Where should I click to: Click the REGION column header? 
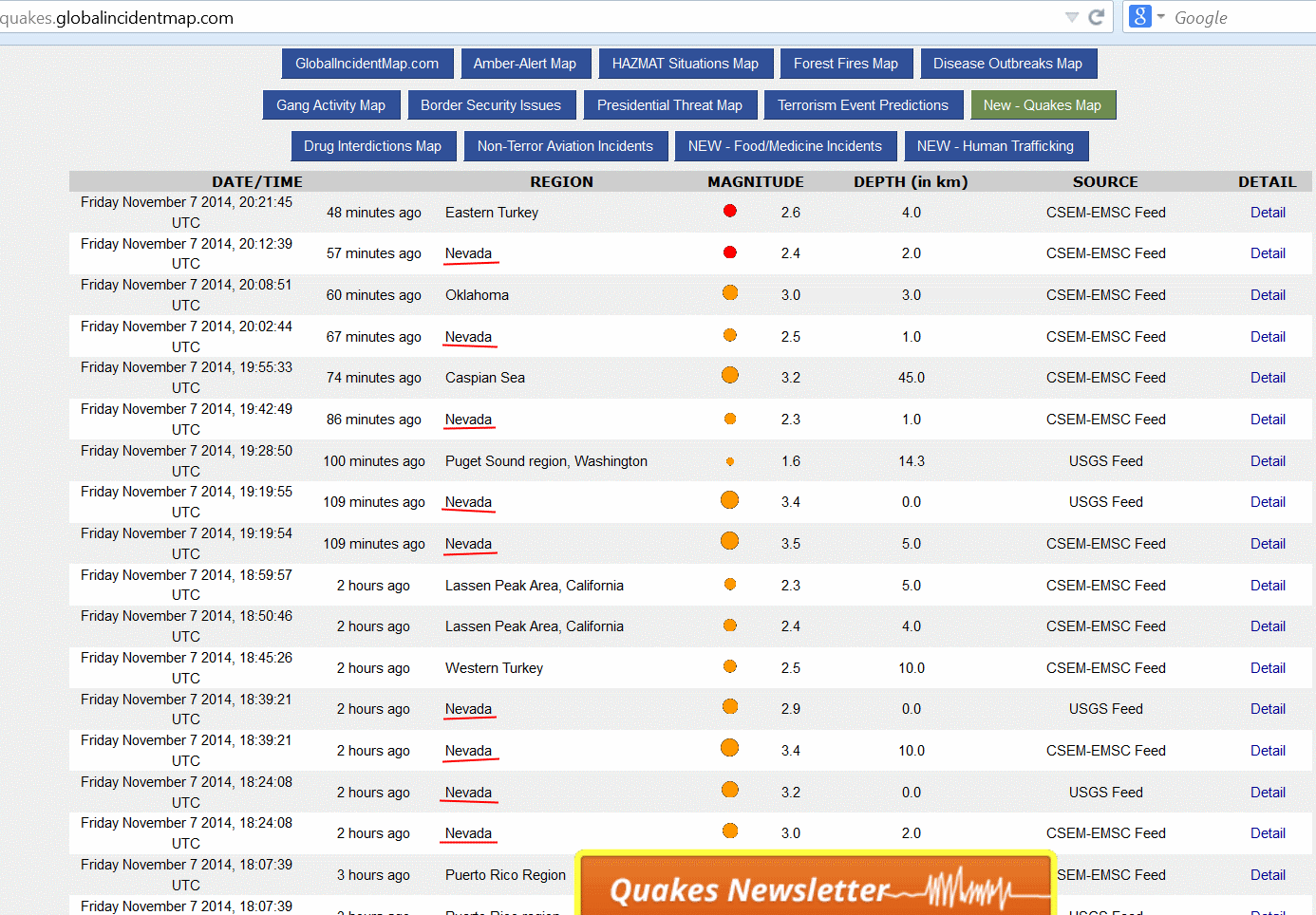(x=562, y=182)
